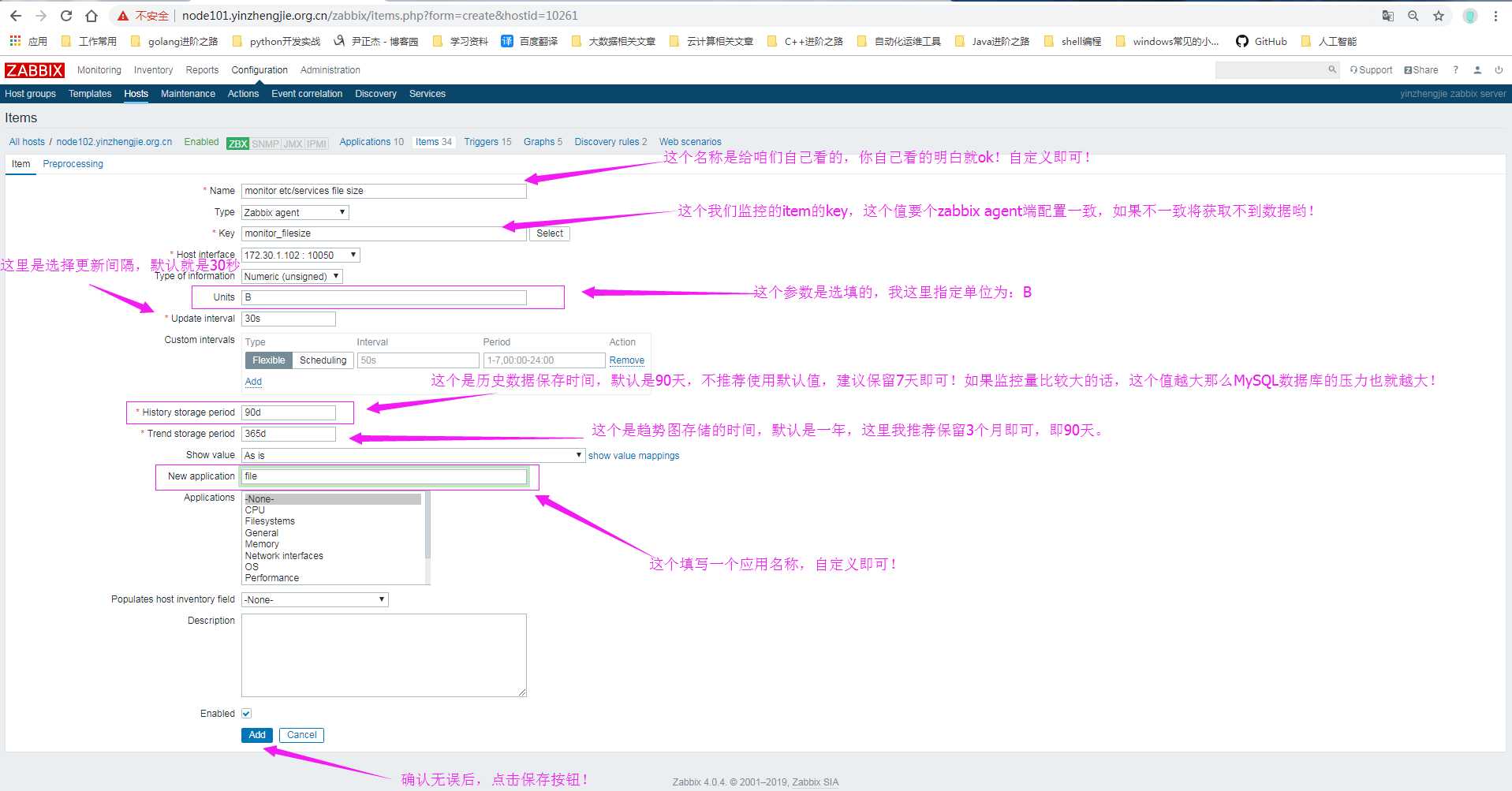Switch to the Preprocessing tab

point(73,164)
